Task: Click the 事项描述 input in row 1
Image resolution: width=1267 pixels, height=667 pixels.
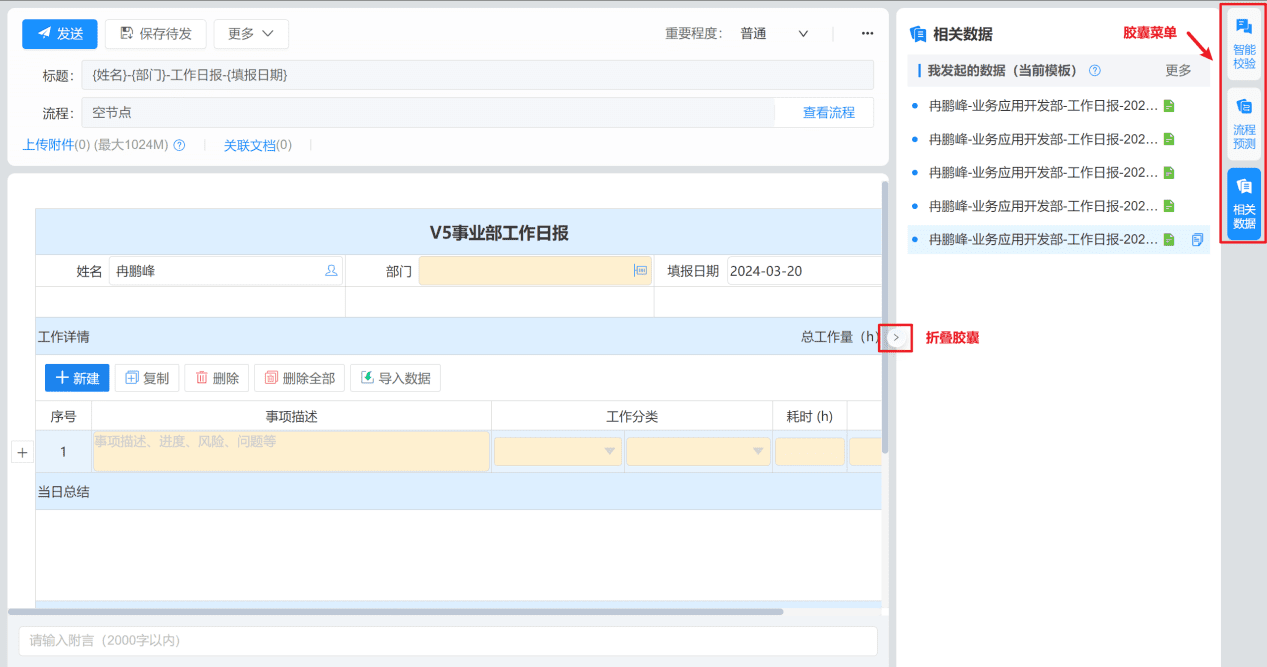Action: (291, 451)
